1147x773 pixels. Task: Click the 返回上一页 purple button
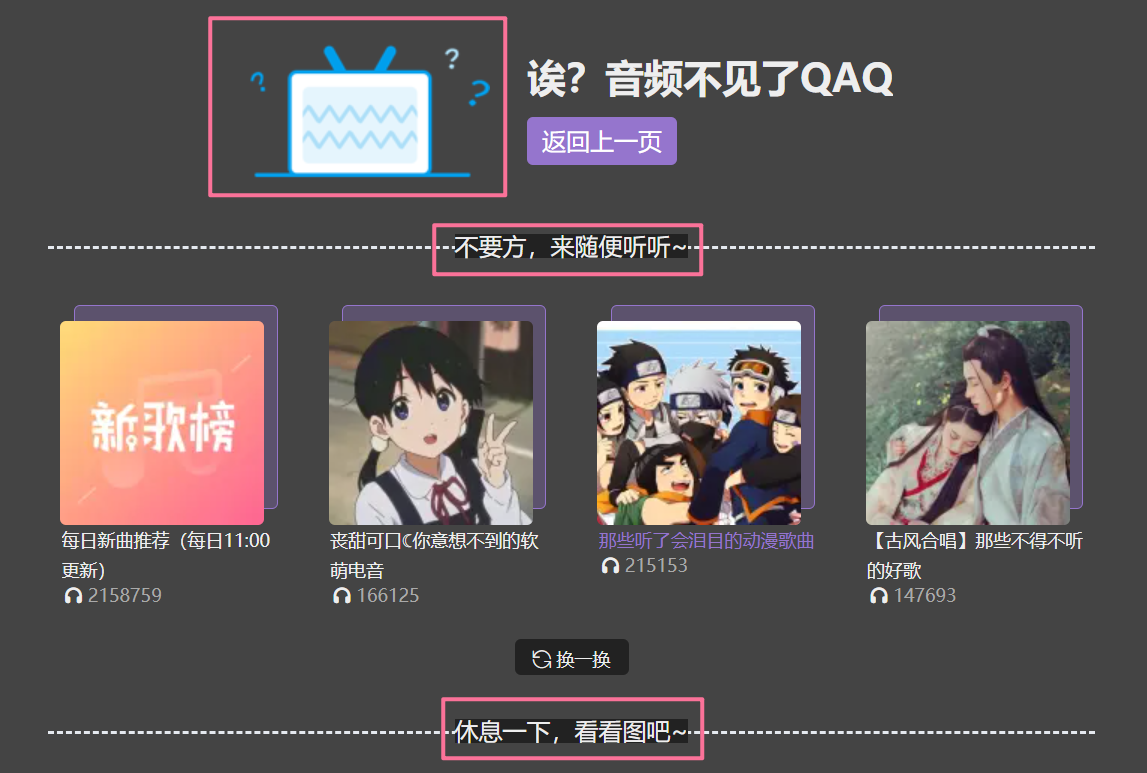[x=601, y=141]
